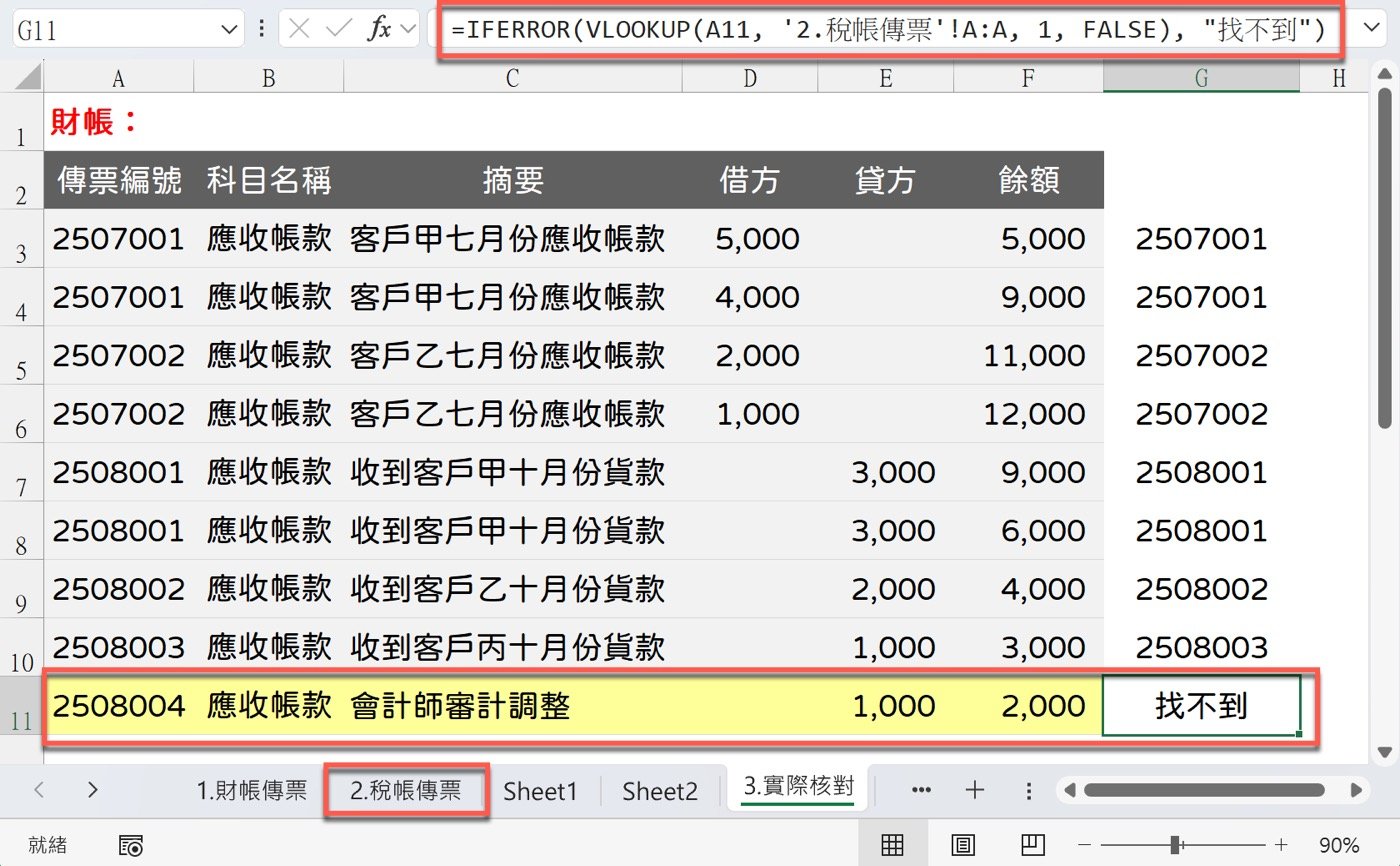Image resolution: width=1400 pixels, height=866 pixels.
Task: Zoom out with the minus button
Action: (1082, 845)
